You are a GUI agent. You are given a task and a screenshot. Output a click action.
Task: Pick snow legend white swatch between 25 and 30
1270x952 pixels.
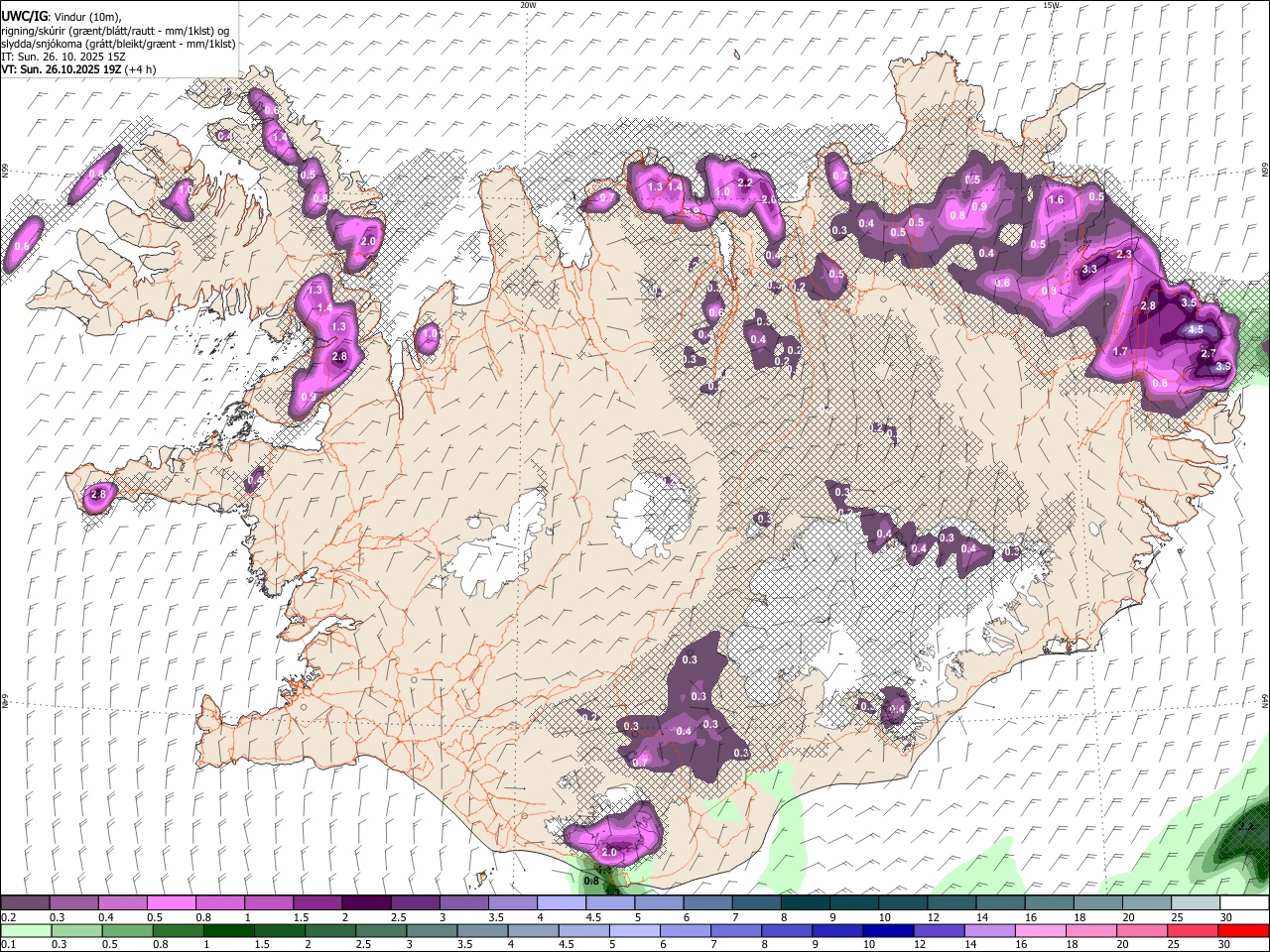pyautogui.click(x=1196, y=903)
